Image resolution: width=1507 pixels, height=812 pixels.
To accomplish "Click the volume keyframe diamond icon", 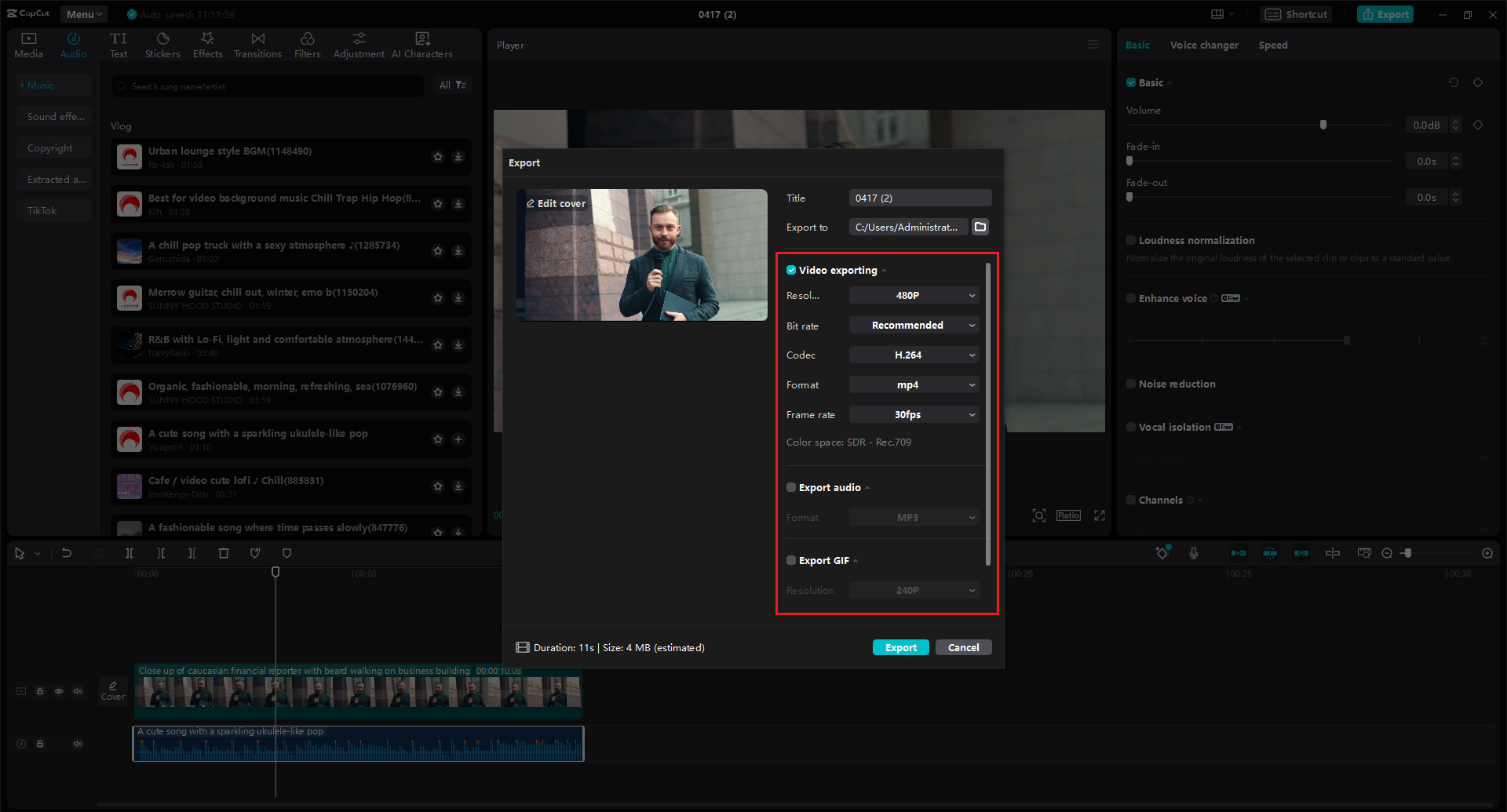I will 1478,125.
